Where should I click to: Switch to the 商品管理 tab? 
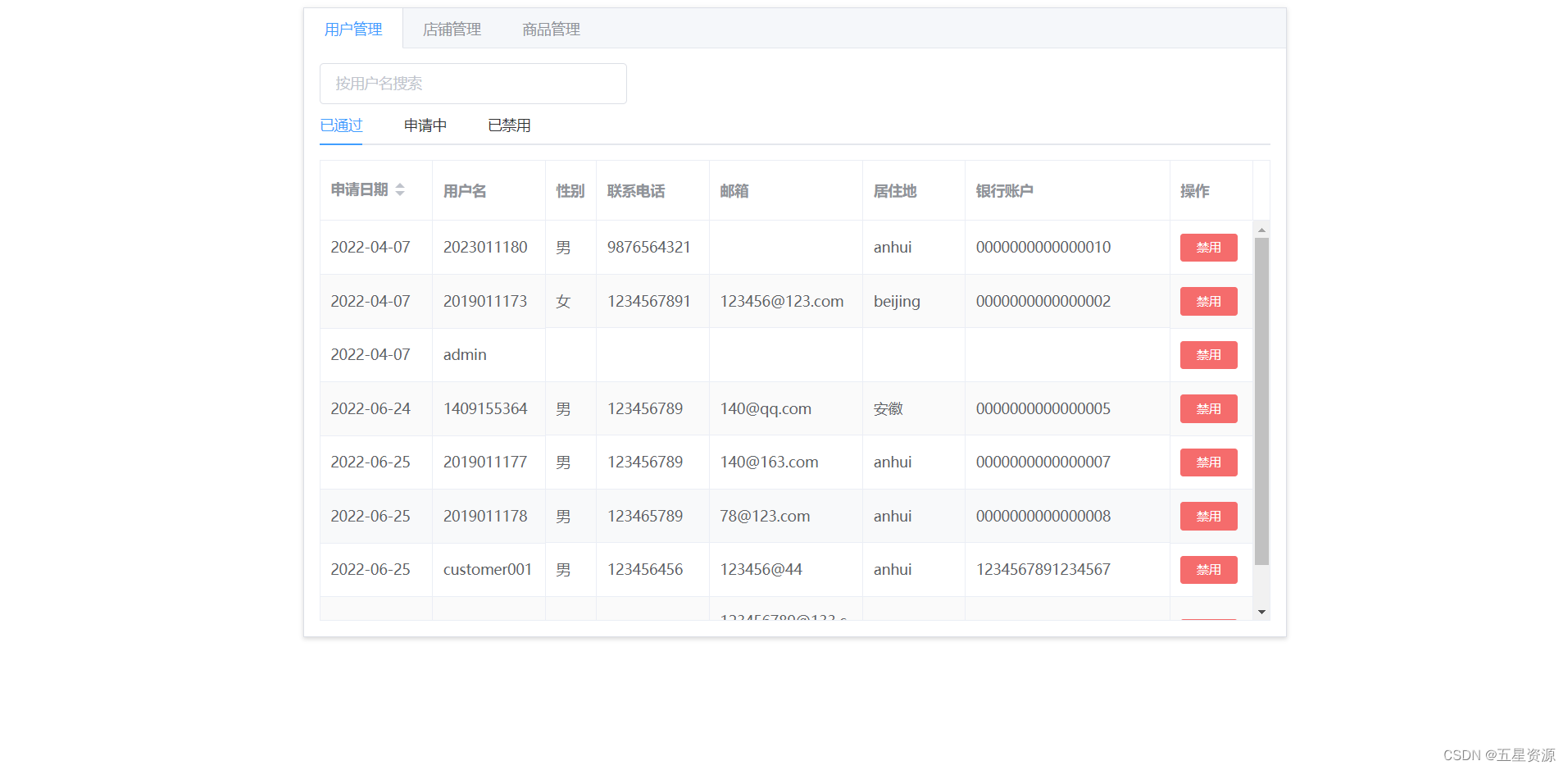click(550, 29)
